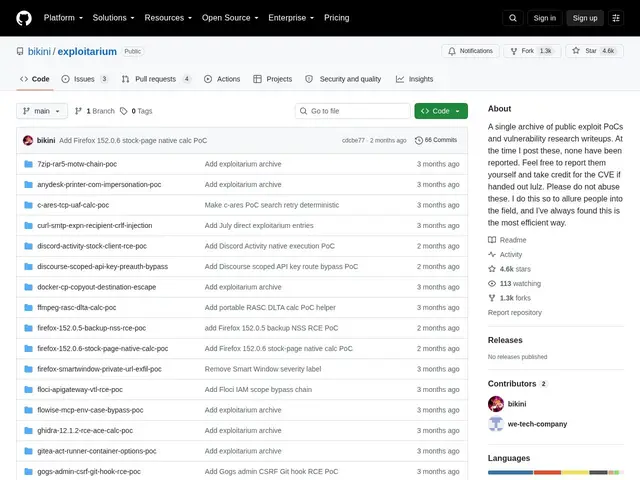640x480 pixels.
Task: Click the Notifications bell button
Action: coord(470,51)
